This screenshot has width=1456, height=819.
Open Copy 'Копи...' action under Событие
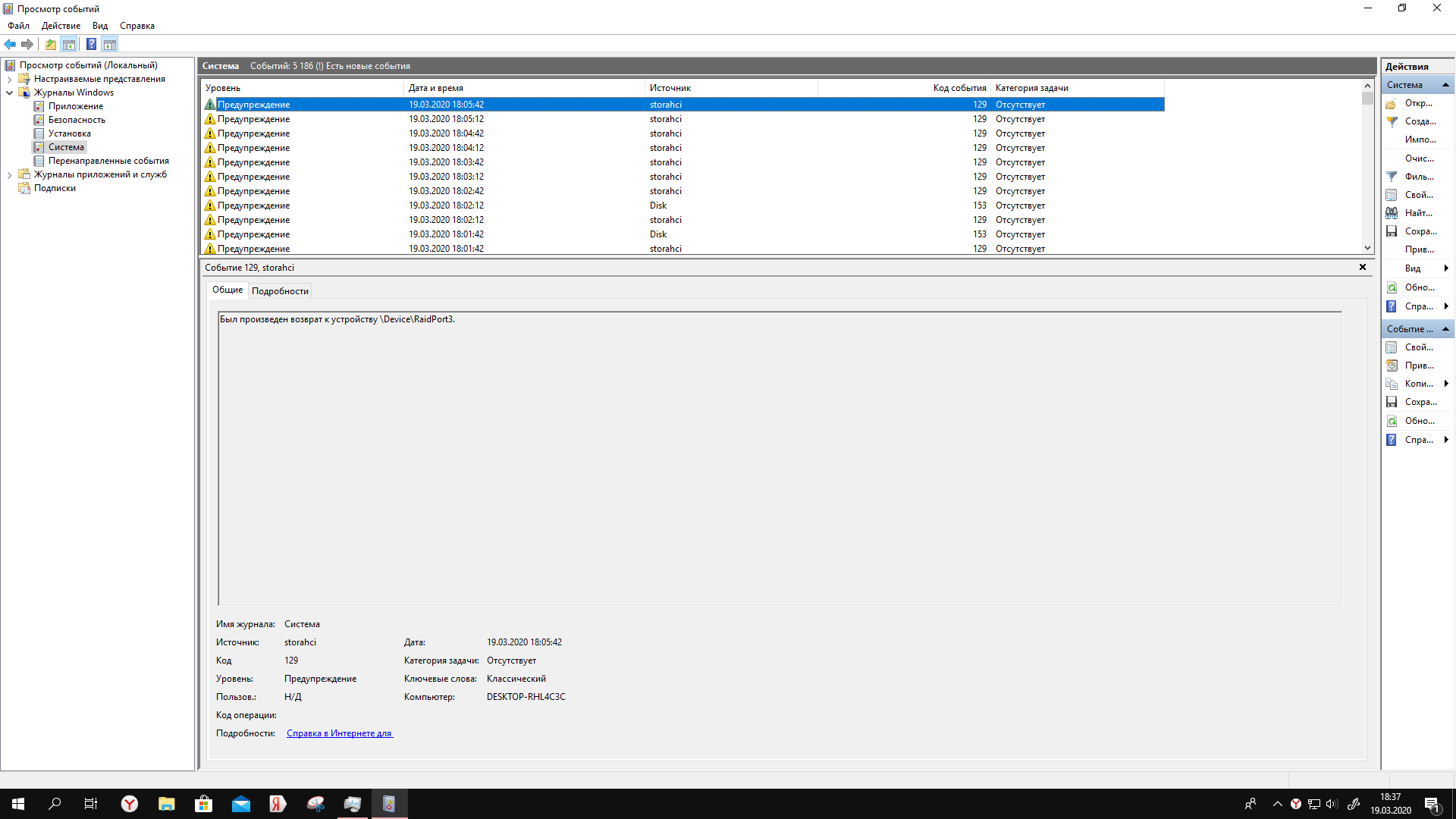pos(1419,384)
